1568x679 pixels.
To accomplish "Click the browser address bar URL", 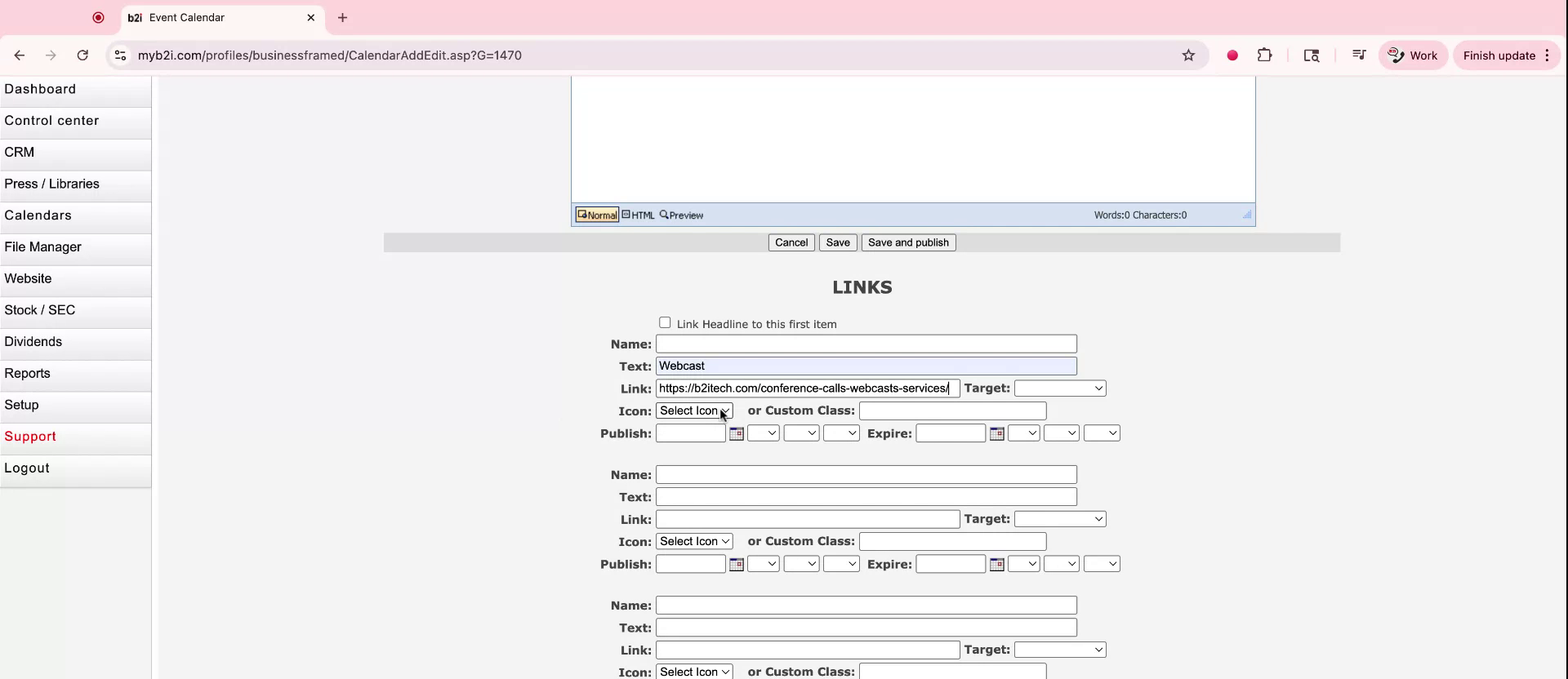I will point(329,55).
